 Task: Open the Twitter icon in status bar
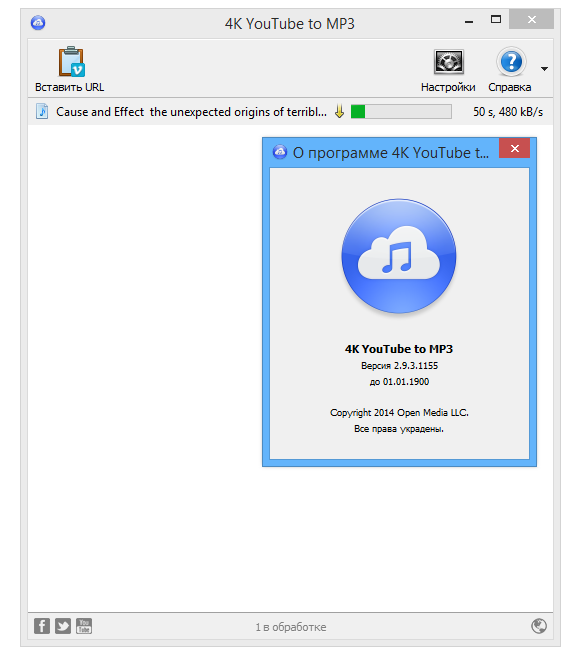coord(63,626)
